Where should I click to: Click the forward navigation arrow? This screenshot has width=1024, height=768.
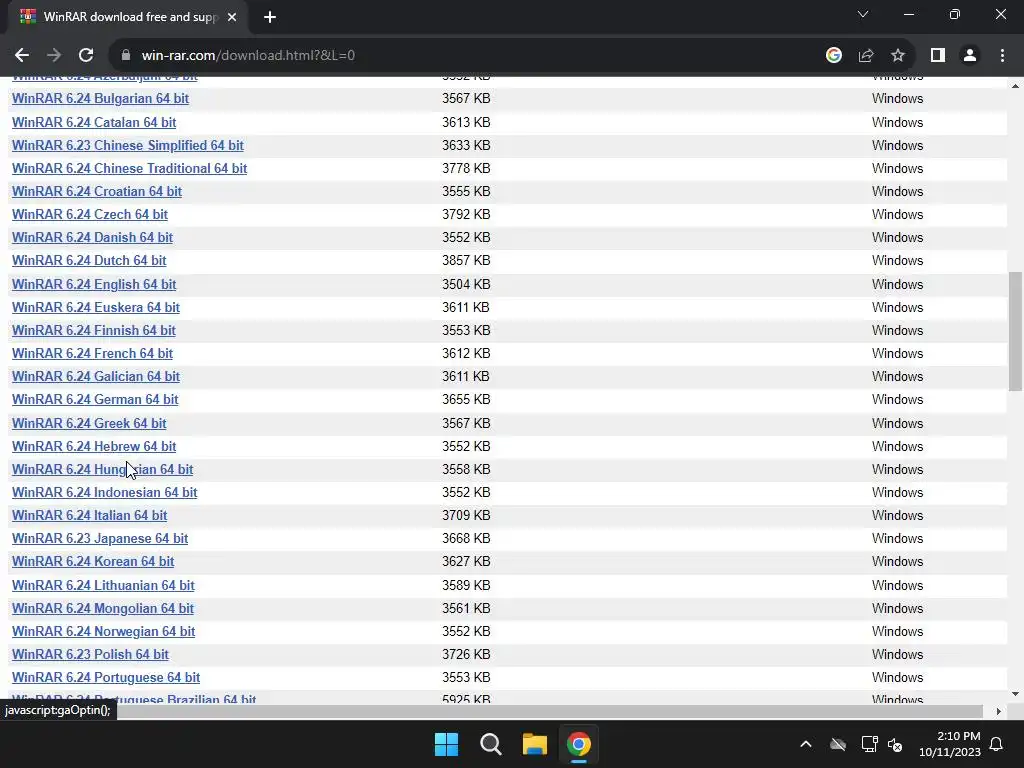54,56
